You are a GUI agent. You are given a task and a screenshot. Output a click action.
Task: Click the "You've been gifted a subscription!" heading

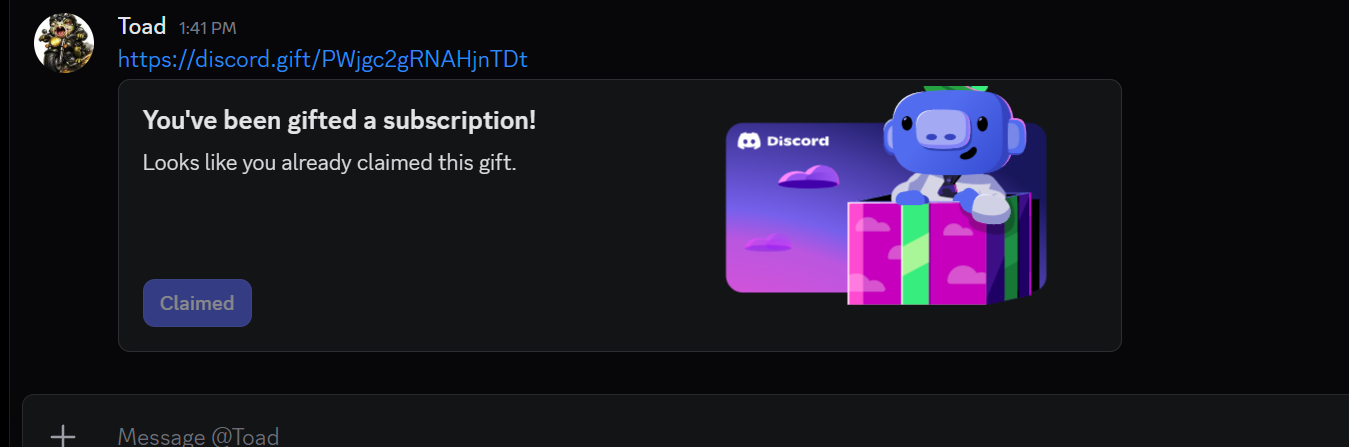[340, 120]
